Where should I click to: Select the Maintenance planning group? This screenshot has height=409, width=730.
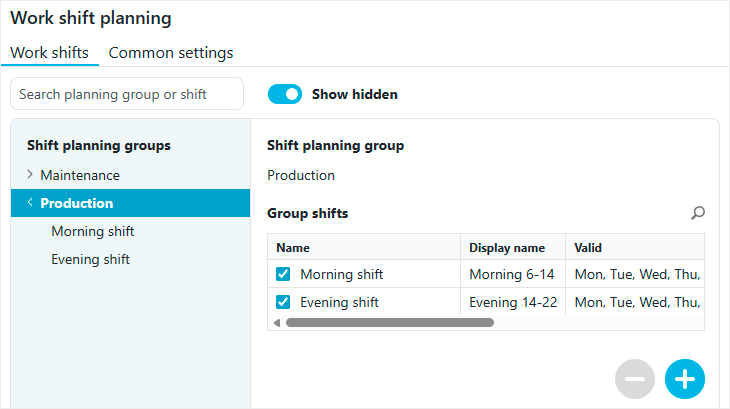80,175
